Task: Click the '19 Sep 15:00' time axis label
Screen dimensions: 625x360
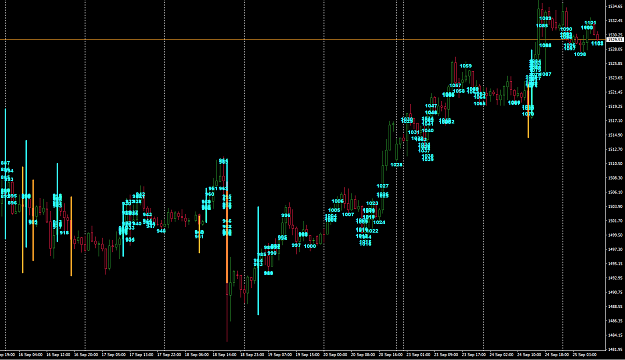Action: (308, 354)
